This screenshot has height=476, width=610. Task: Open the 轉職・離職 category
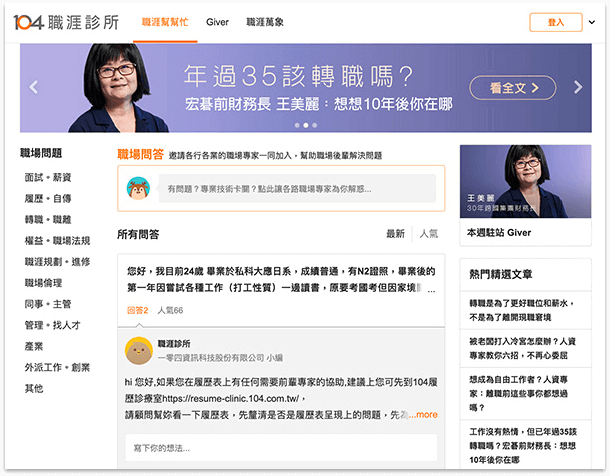coord(48,219)
